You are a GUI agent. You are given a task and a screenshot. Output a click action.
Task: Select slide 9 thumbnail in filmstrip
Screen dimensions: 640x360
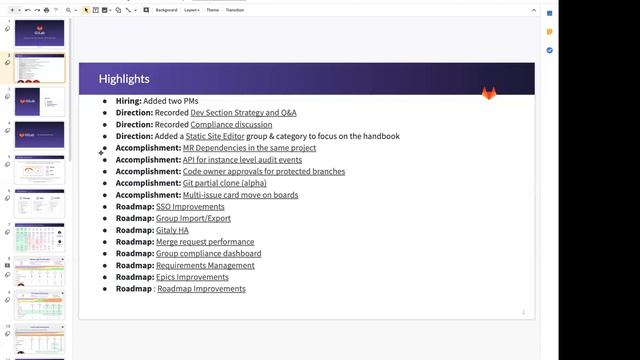[x=40, y=305]
